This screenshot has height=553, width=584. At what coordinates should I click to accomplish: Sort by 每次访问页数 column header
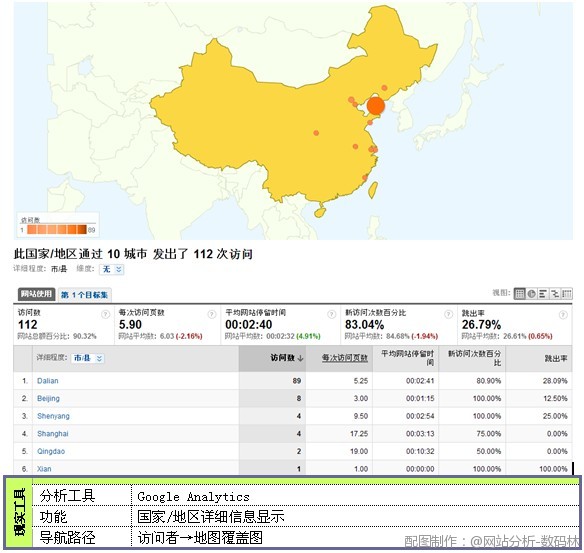coord(345,358)
